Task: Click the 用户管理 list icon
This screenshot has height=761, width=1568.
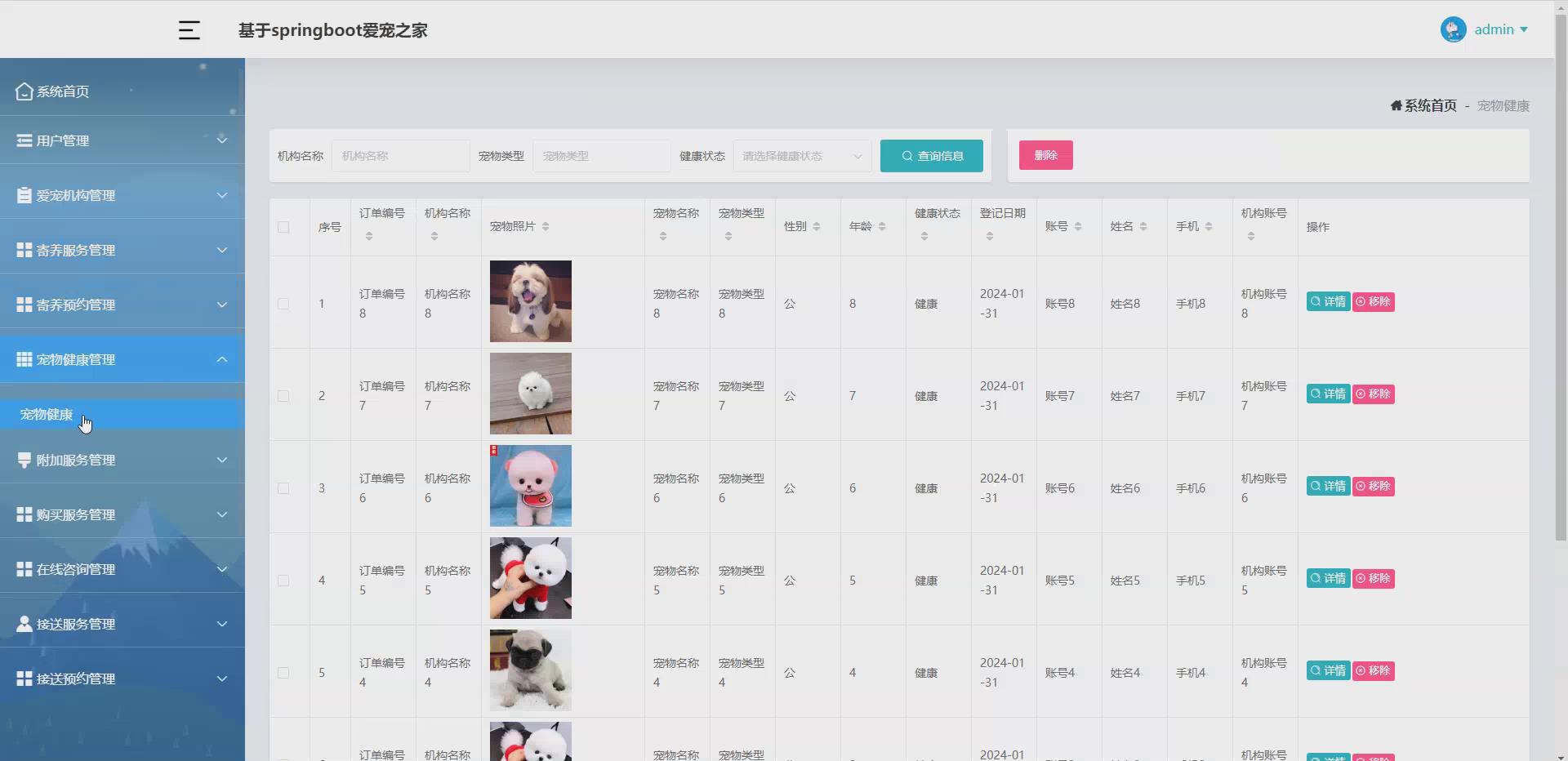Action: [24, 140]
